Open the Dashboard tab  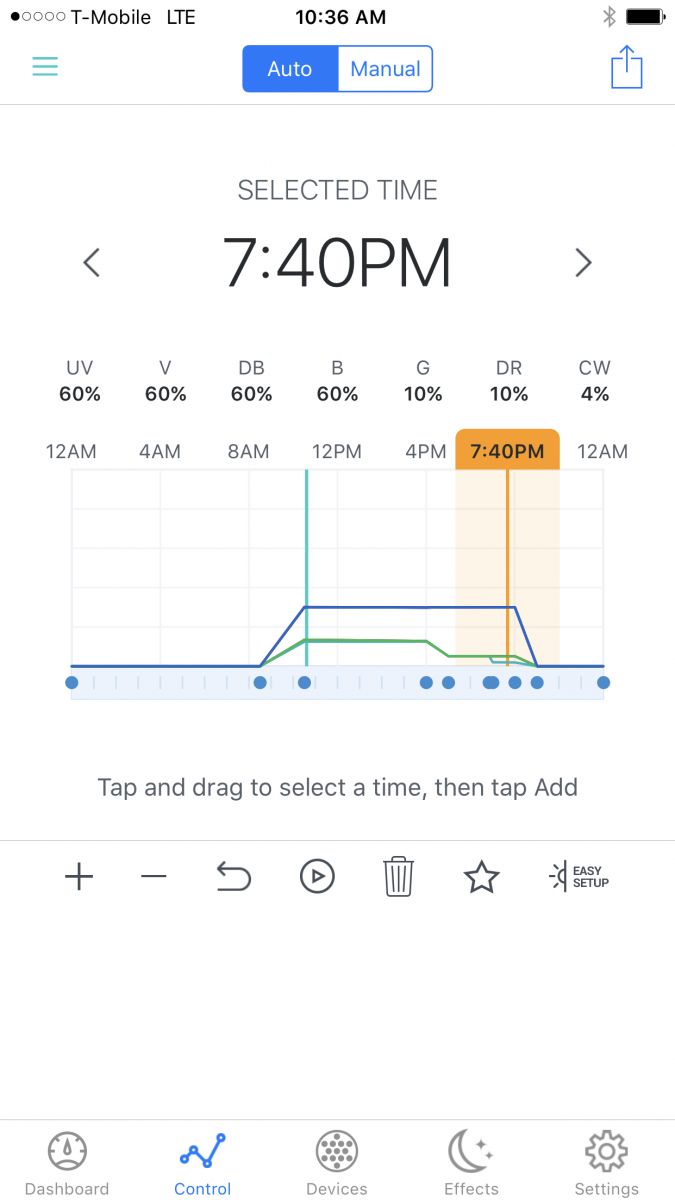click(x=67, y=1164)
